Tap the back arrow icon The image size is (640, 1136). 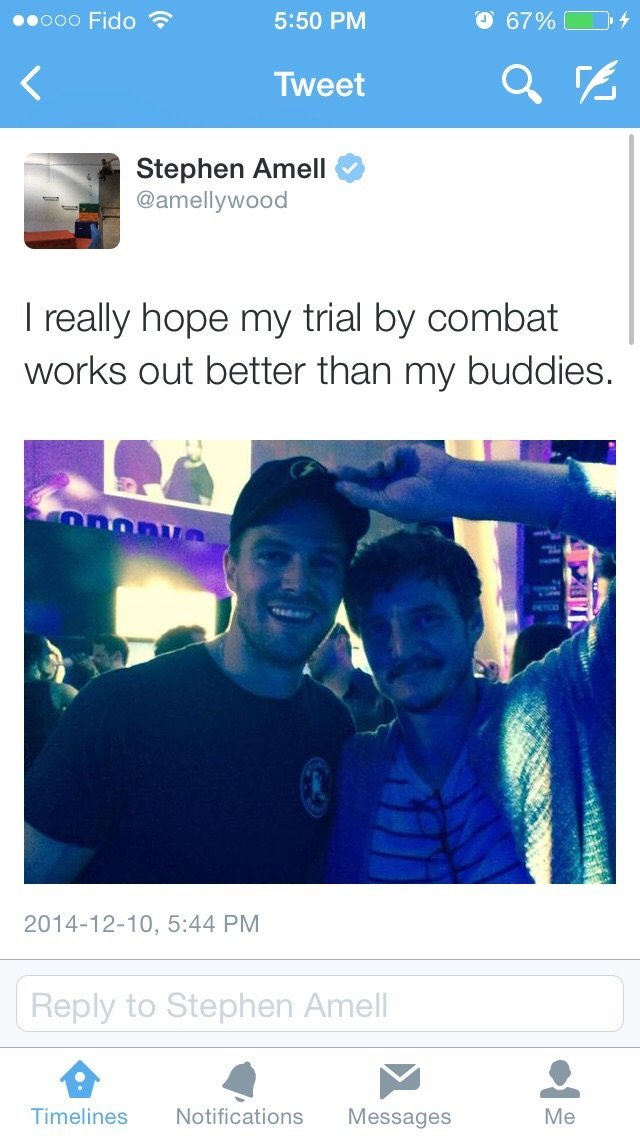pyautogui.click(x=30, y=83)
